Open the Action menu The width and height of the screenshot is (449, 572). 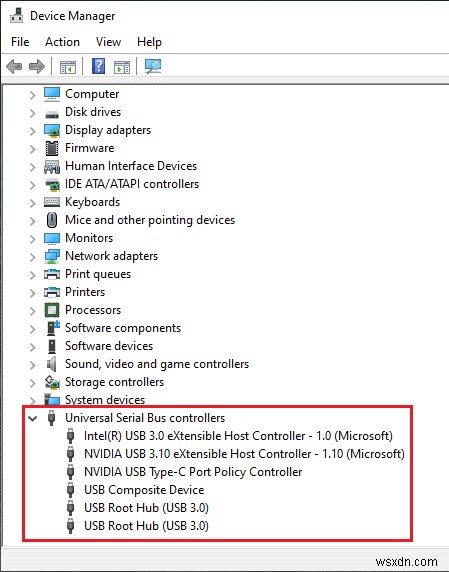point(62,42)
